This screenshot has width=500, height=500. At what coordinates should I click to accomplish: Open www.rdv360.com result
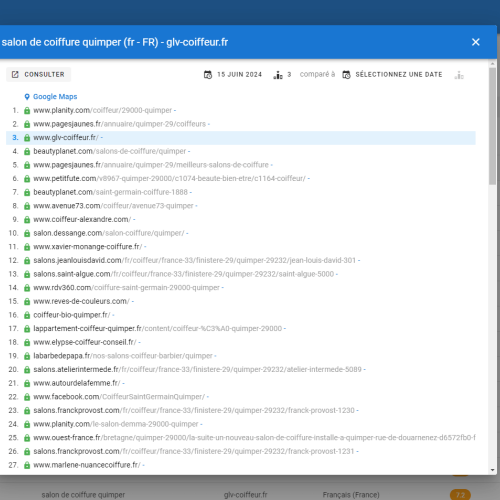pyautogui.click(x=127, y=288)
